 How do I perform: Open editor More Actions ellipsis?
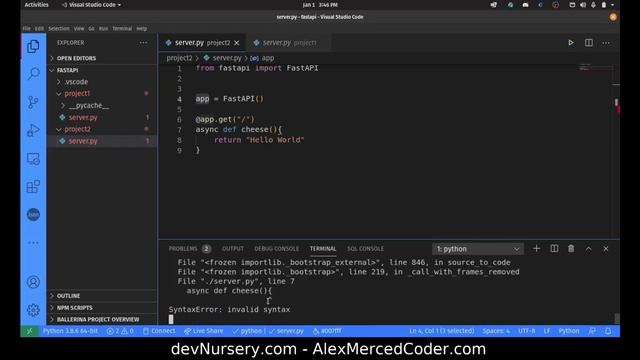coord(606,42)
